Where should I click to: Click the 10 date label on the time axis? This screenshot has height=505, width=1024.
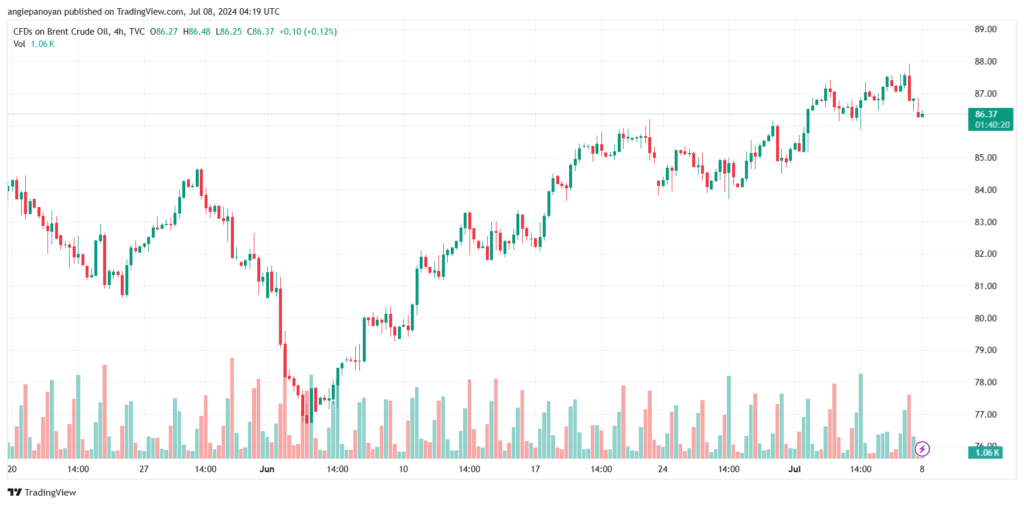[x=404, y=469]
